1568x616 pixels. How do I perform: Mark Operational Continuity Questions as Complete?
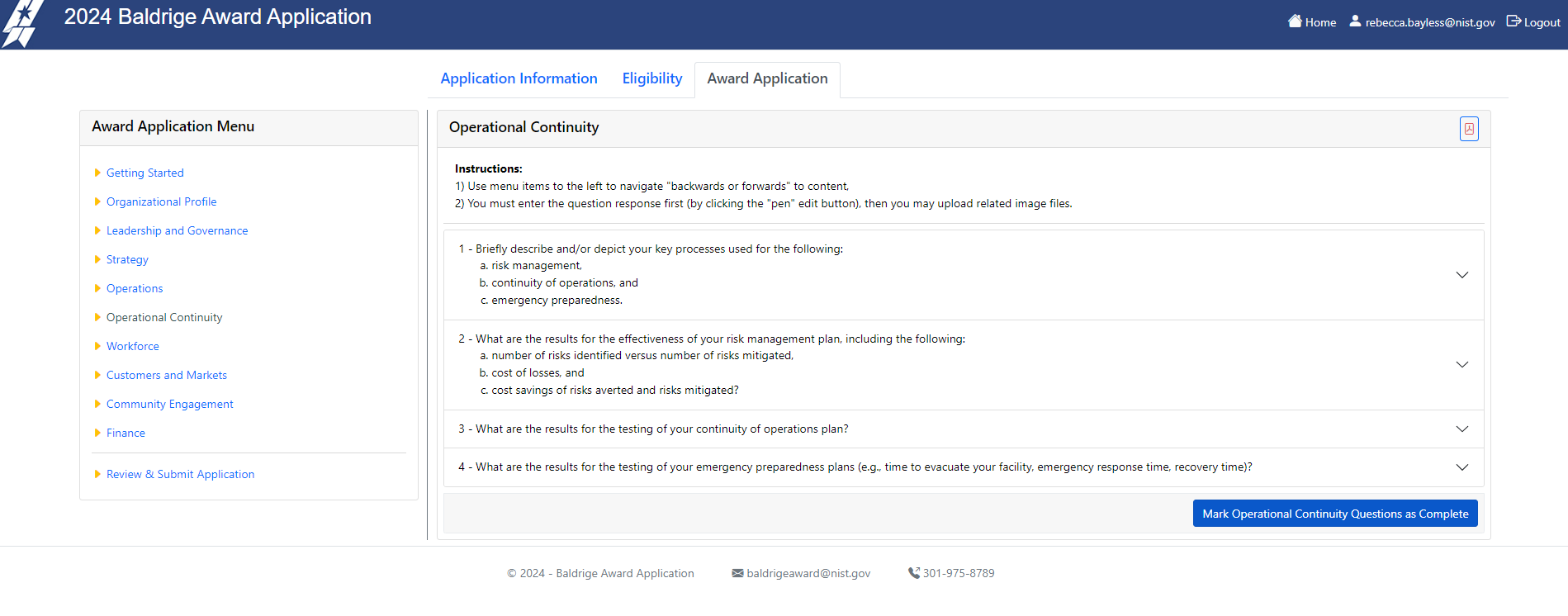(x=1334, y=514)
